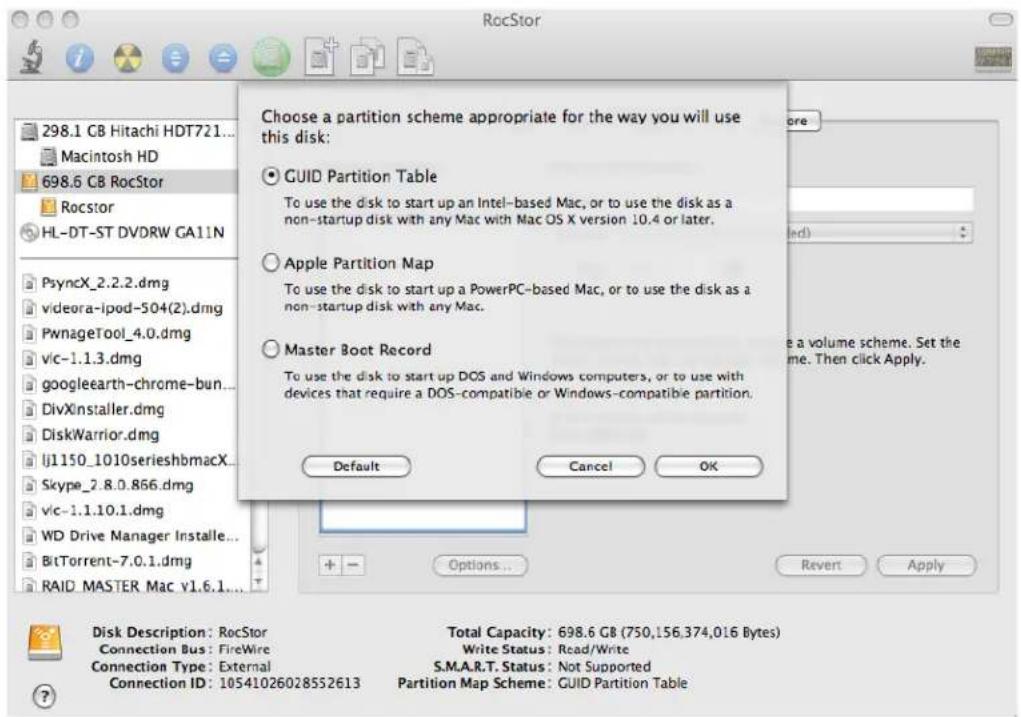Image resolution: width=1021 pixels, height=717 pixels.
Task: Select HL-DT-ST DVDRW GA11N drive
Action: [127, 232]
